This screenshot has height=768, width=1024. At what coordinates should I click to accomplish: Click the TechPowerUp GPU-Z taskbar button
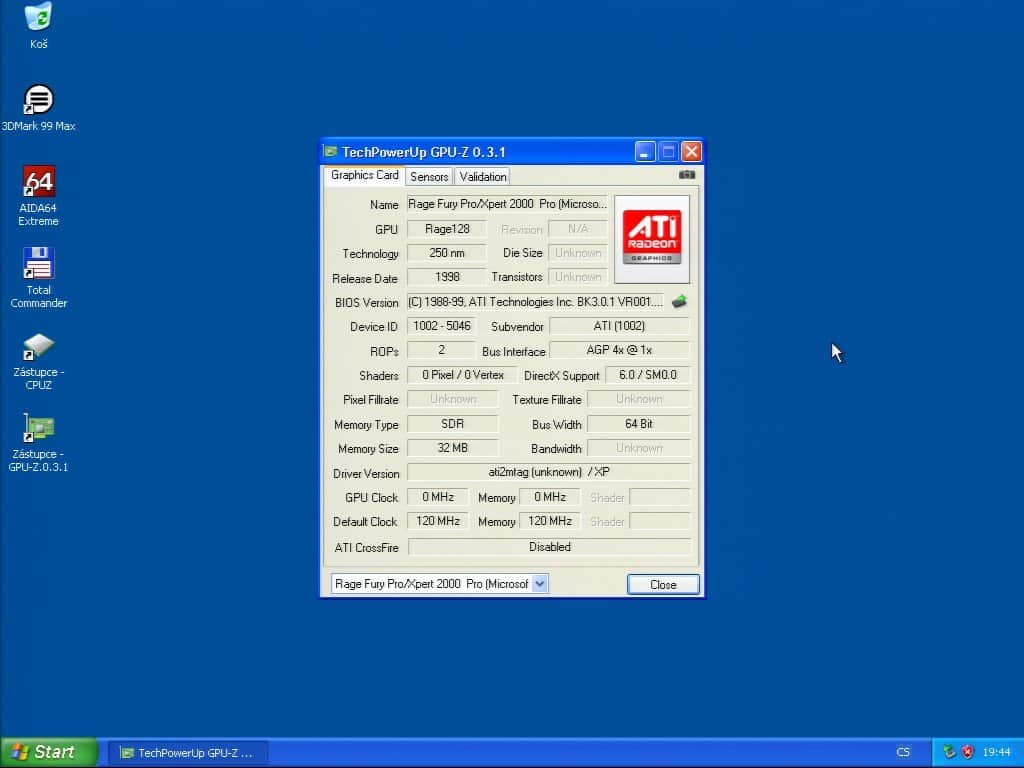coord(188,753)
